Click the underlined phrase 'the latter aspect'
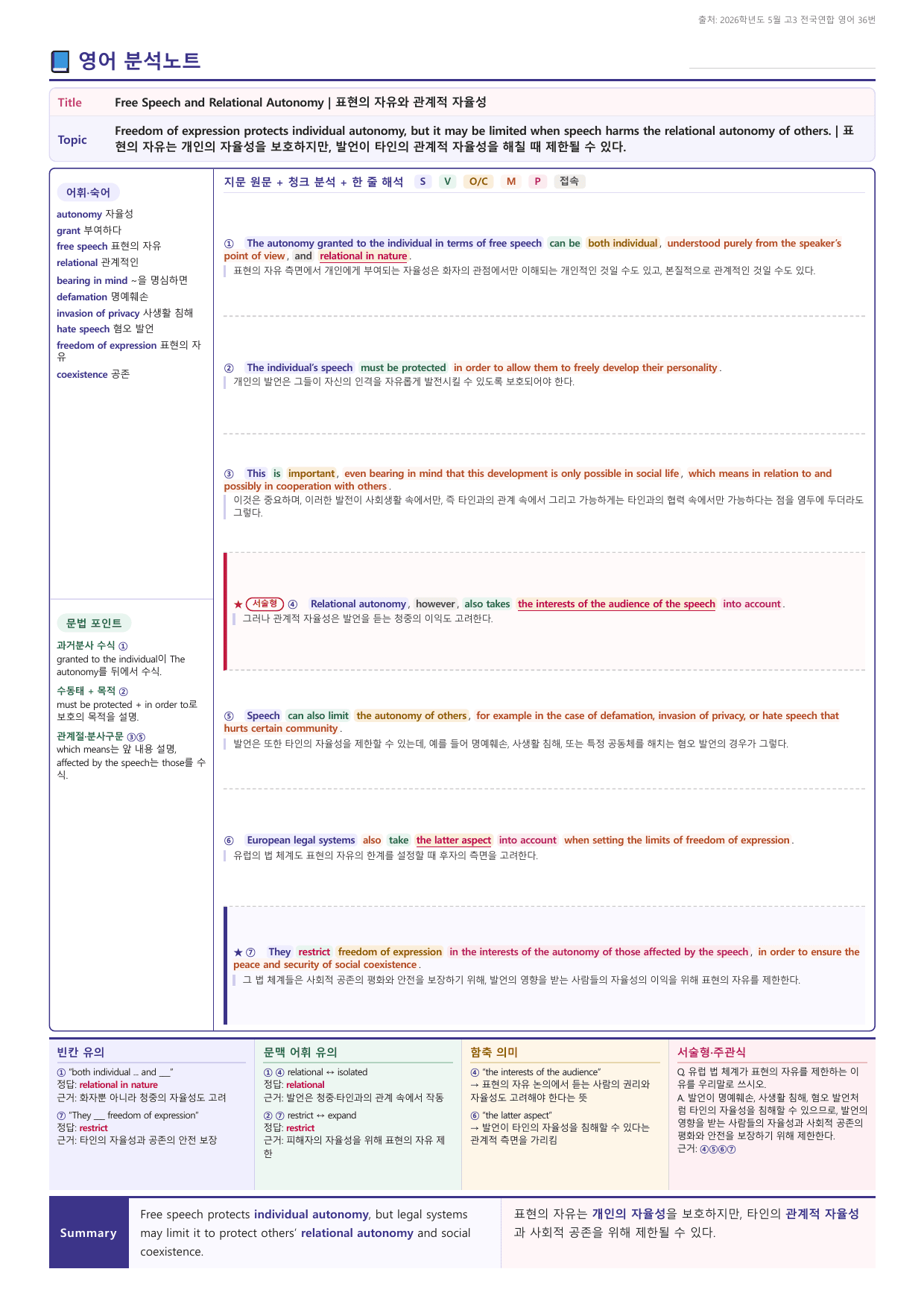This screenshot has width=924, height=1307. [x=454, y=840]
